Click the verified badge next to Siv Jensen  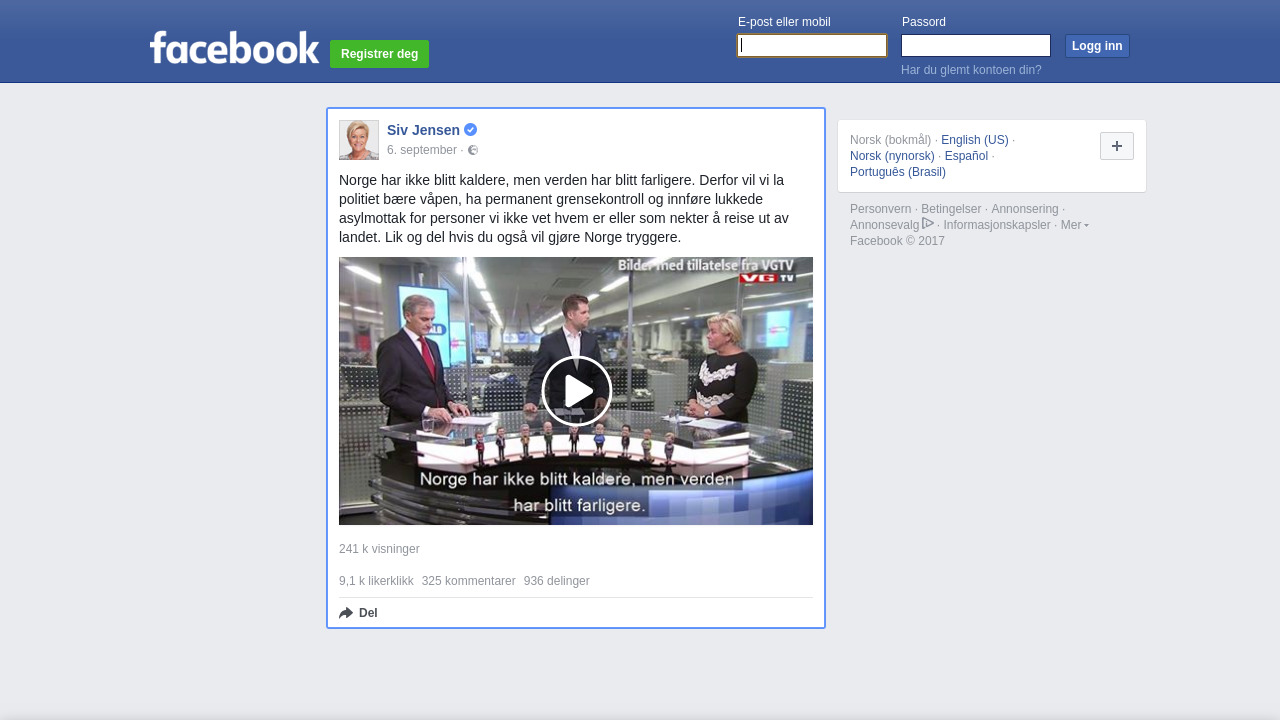471,130
